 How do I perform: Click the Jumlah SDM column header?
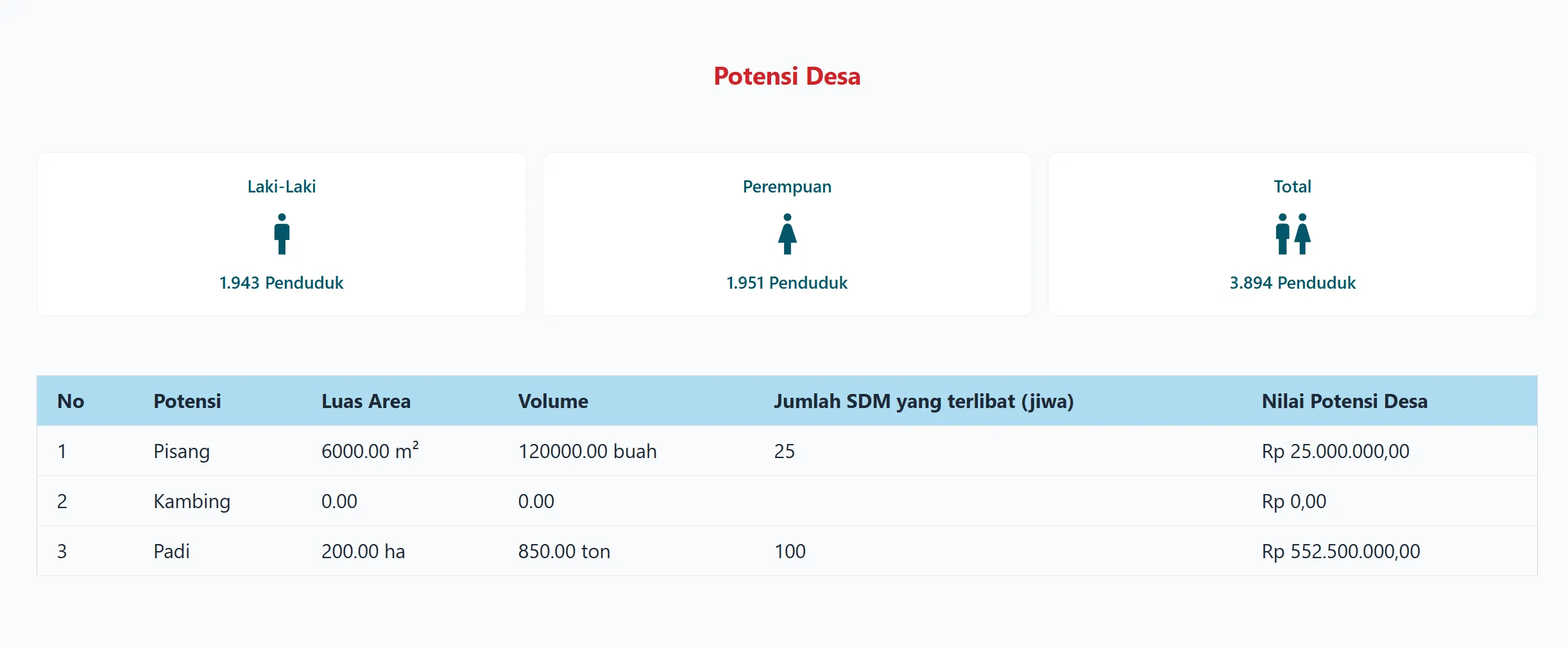923,402
